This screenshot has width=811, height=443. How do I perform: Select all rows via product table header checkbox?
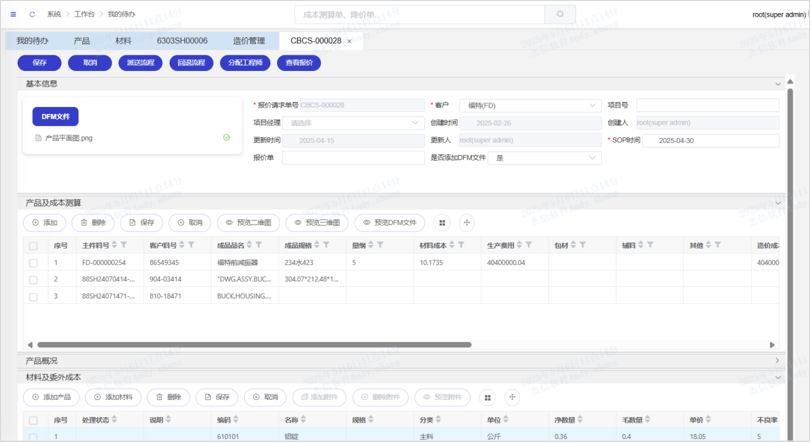point(33,245)
